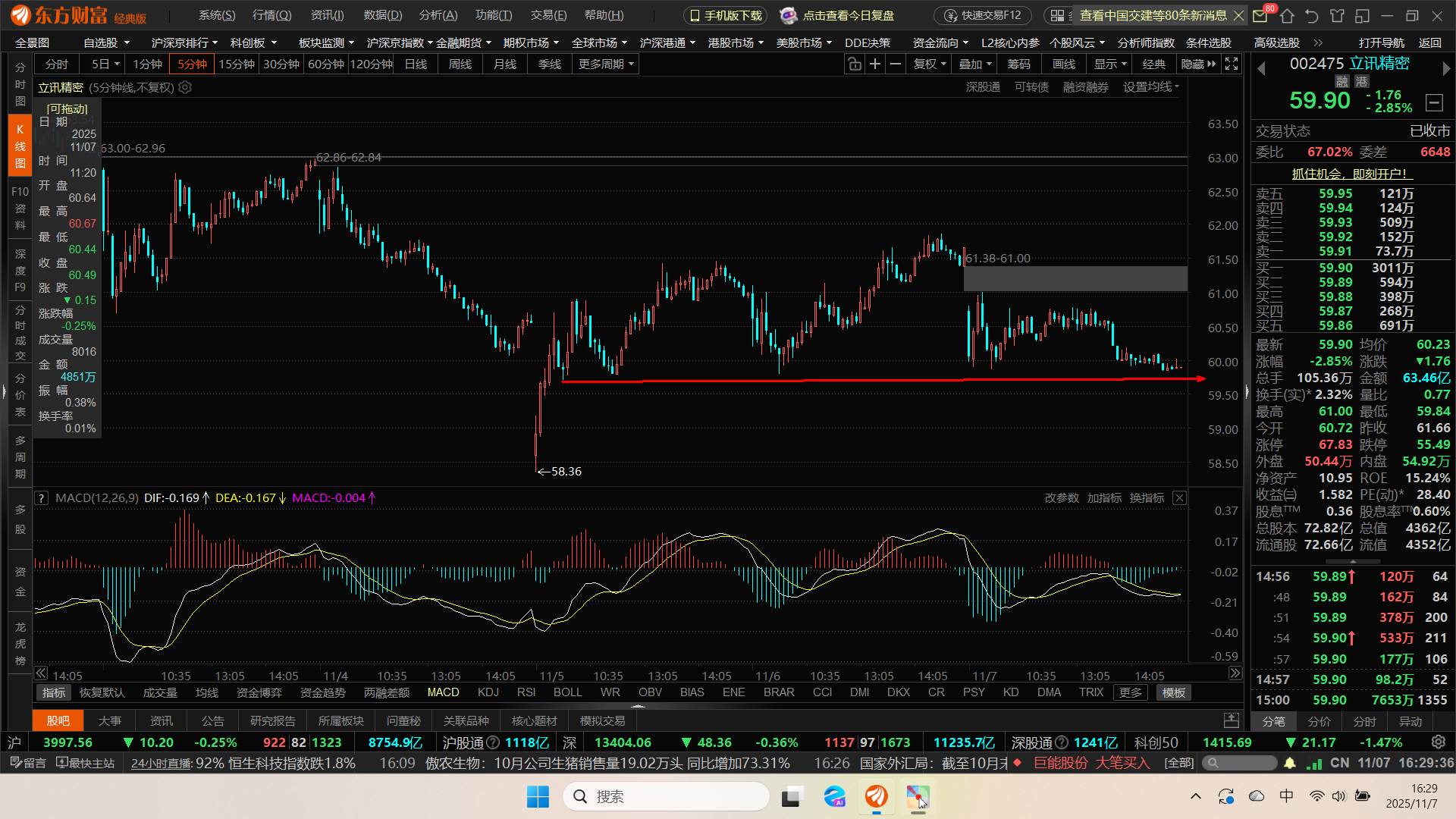Zoom out the K-line chart with minus icon
The width and height of the screenshot is (1456, 819).
point(896,64)
